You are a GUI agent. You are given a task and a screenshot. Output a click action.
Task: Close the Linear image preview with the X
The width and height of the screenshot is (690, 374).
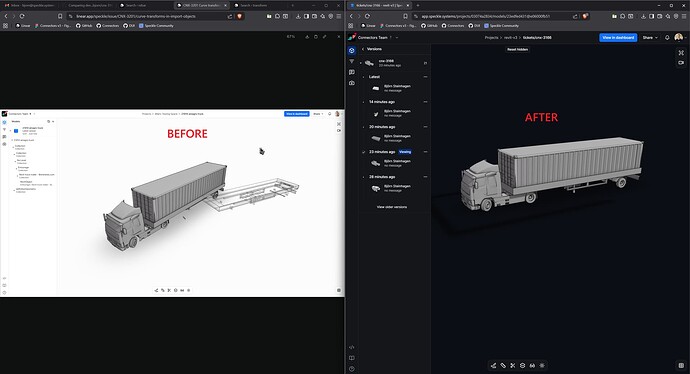click(339, 37)
